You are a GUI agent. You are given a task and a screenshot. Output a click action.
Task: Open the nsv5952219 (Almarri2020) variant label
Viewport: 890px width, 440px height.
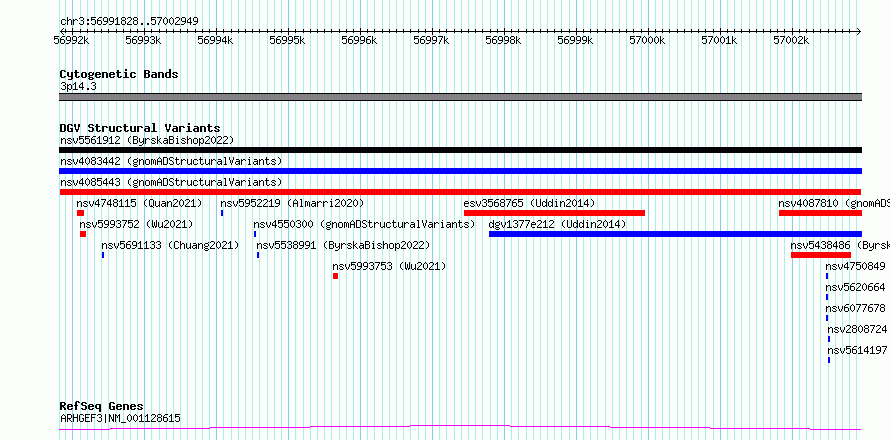point(292,203)
